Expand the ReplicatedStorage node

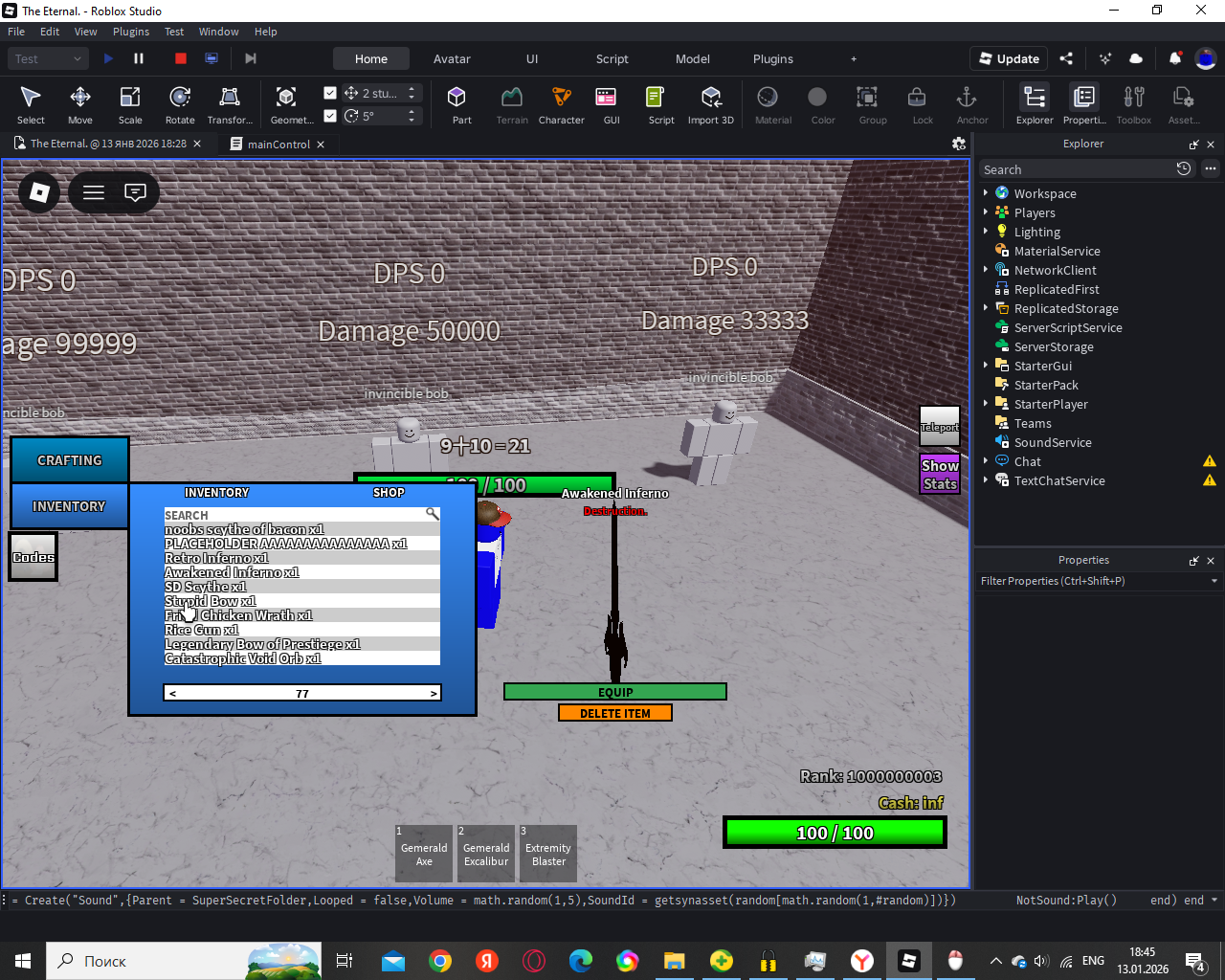click(x=986, y=307)
